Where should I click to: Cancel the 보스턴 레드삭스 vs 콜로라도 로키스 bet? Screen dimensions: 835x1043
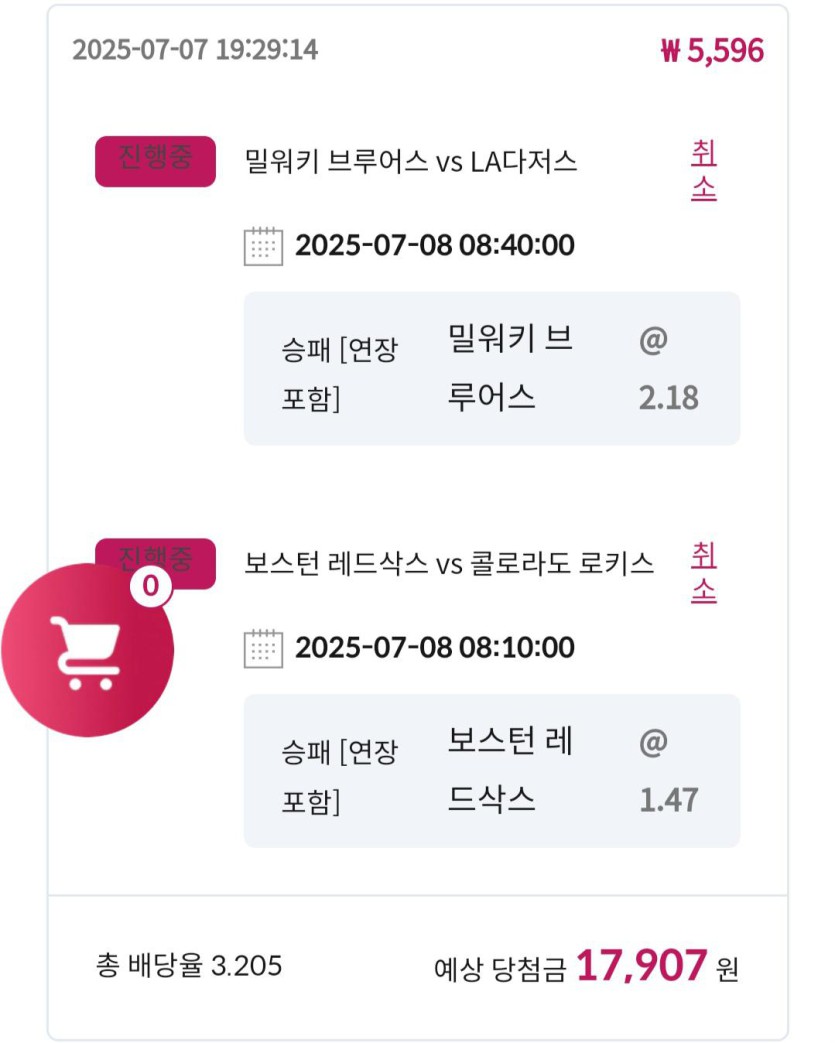pyautogui.click(x=704, y=572)
